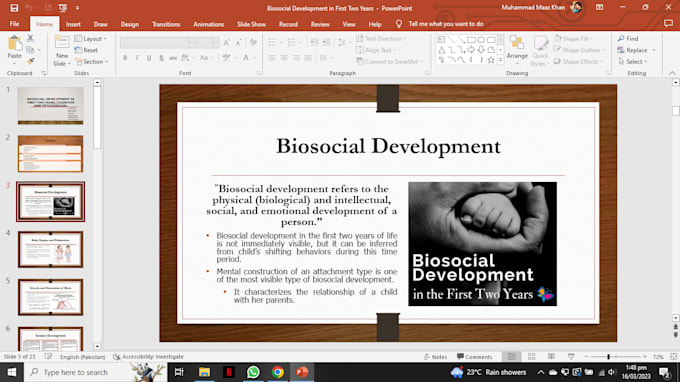Open the Select dropdown in Editing

(x=633, y=62)
